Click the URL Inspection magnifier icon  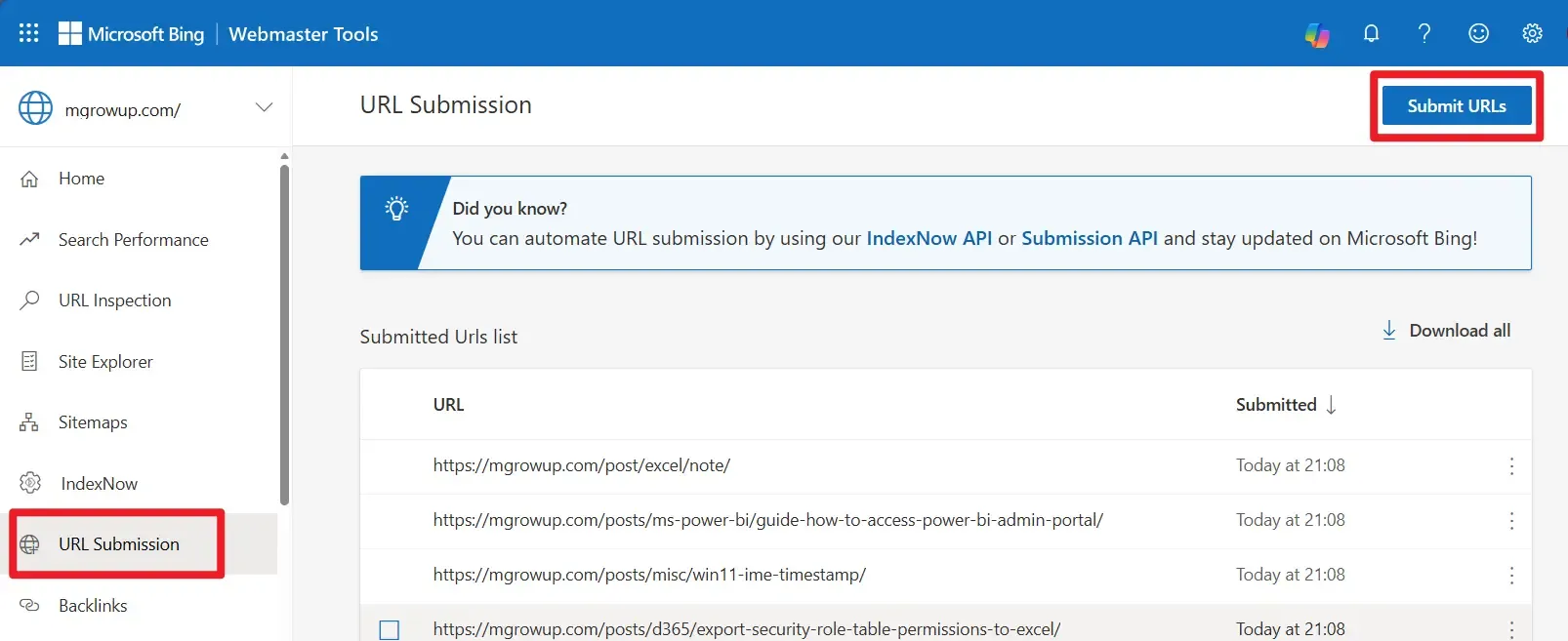click(x=29, y=300)
